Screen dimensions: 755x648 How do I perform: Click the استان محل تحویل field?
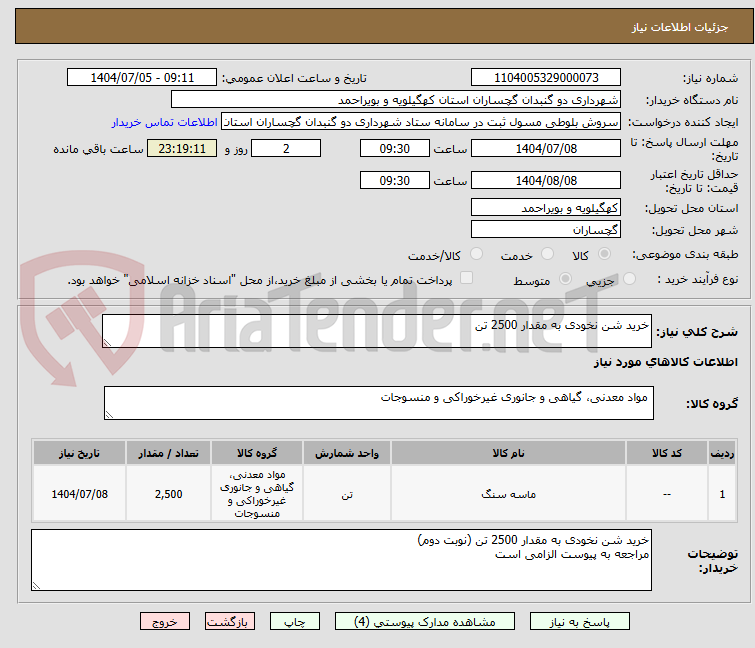(x=546, y=207)
